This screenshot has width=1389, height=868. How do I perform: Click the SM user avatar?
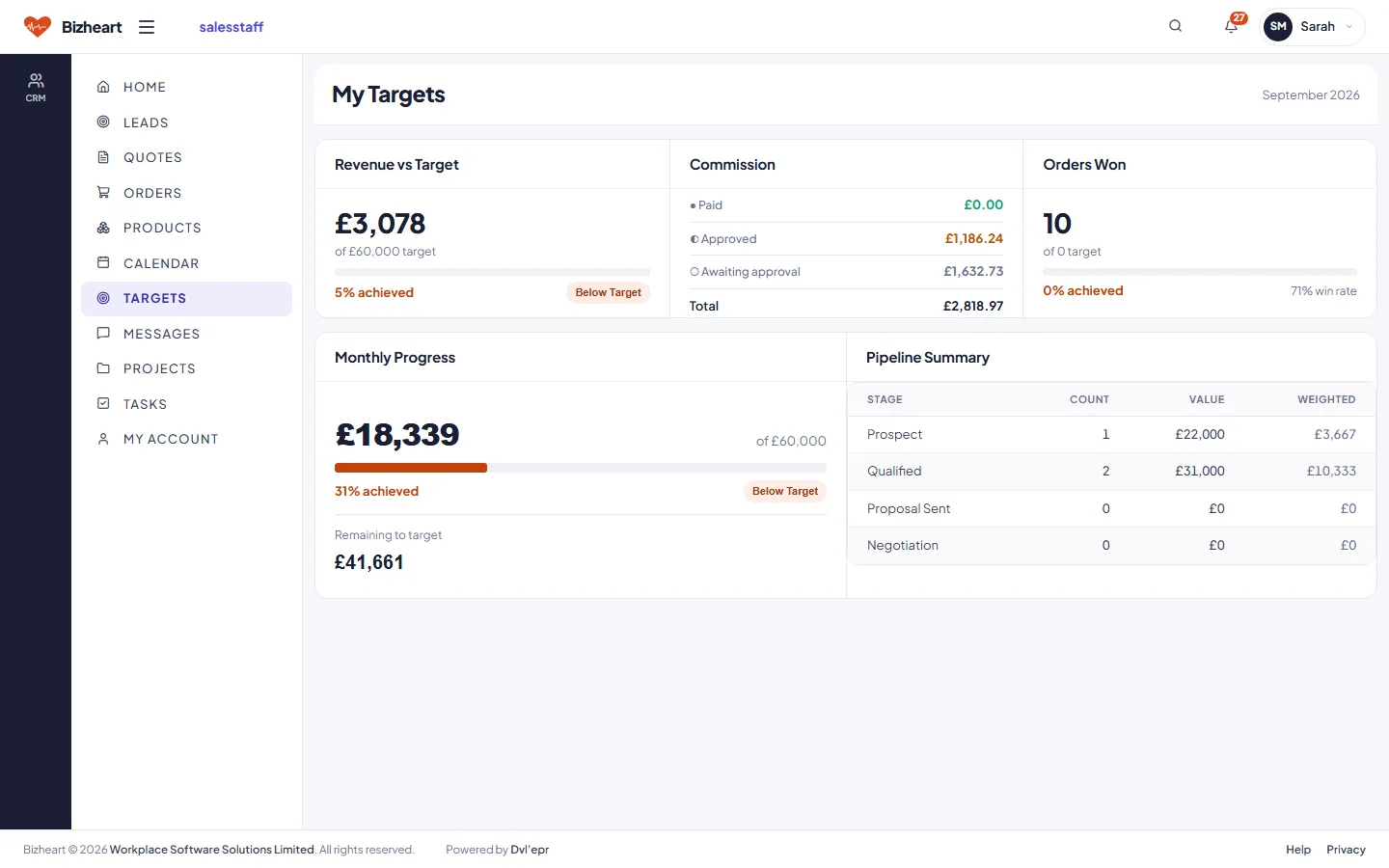[x=1278, y=26]
